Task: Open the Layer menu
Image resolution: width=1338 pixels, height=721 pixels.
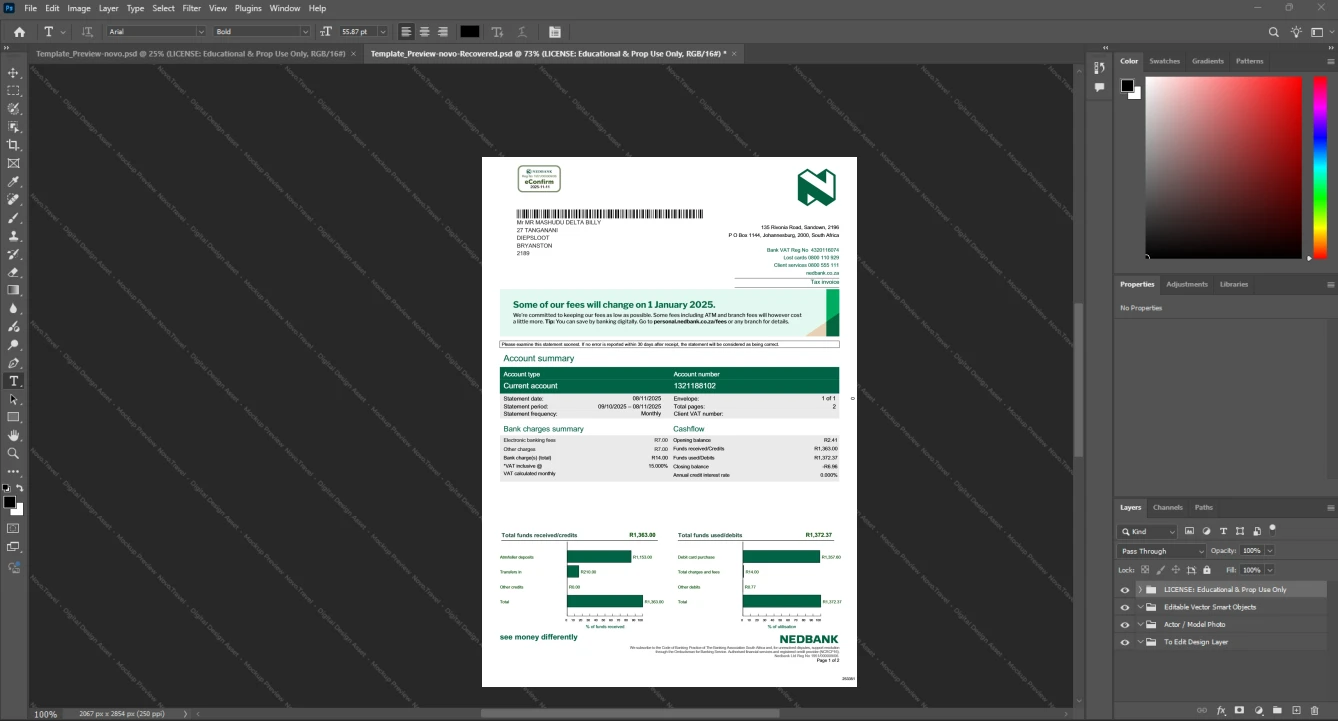Action: point(108,8)
